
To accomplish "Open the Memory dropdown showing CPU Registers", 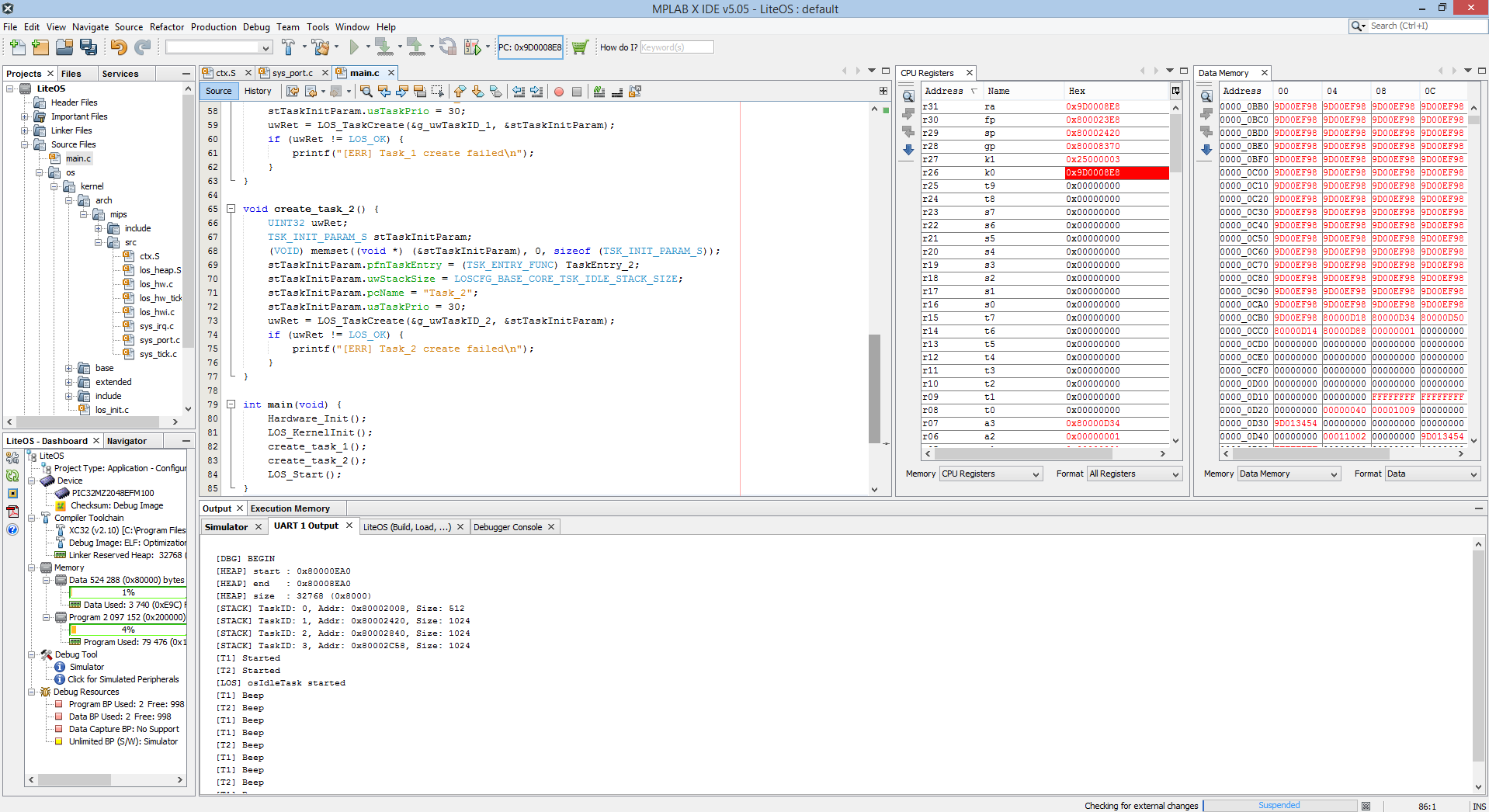I will (990, 474).
